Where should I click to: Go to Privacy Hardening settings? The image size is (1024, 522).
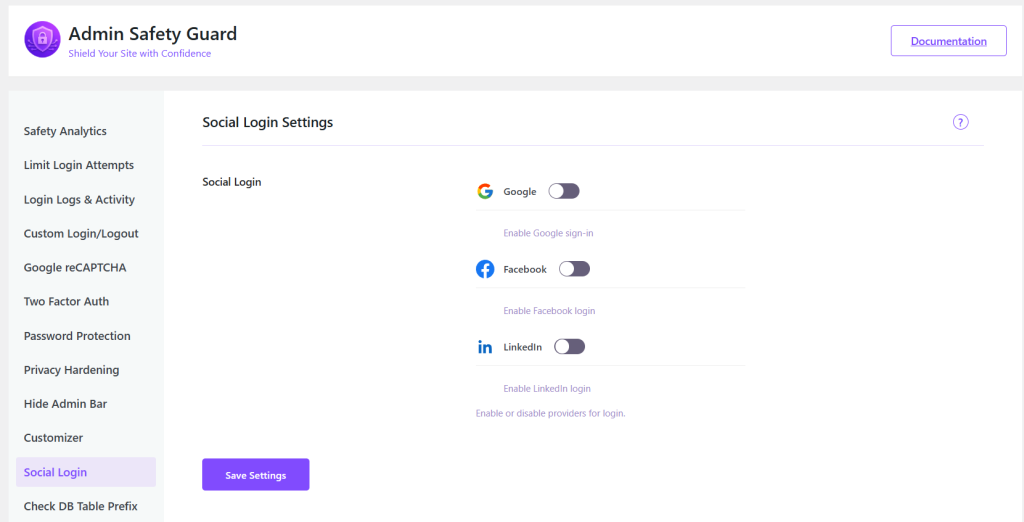pyautogui.click(x=71, y=370)
